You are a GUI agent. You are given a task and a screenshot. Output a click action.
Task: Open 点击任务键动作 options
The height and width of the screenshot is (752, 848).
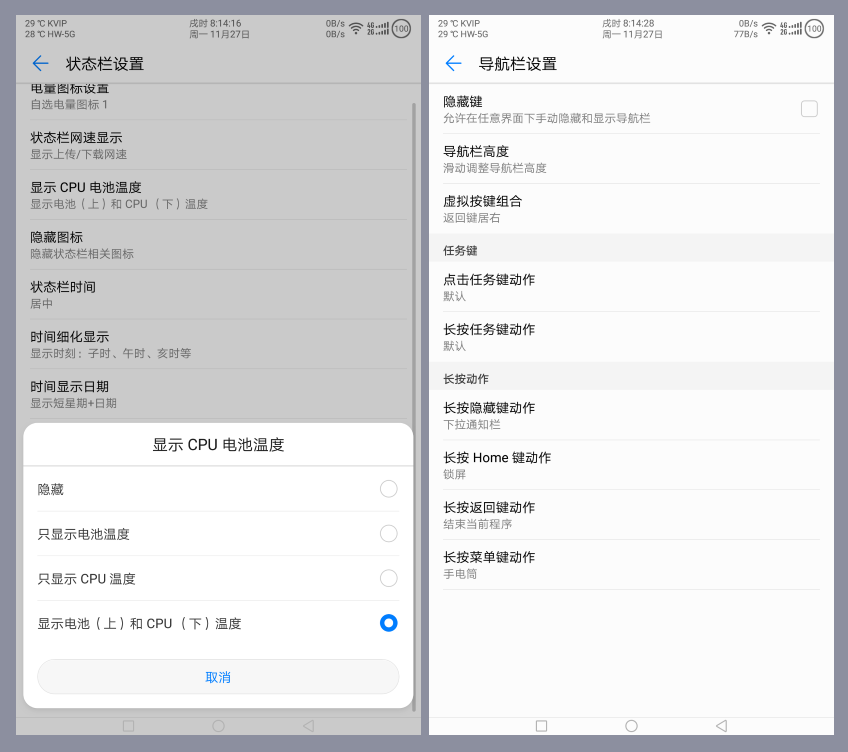point(630,287)
